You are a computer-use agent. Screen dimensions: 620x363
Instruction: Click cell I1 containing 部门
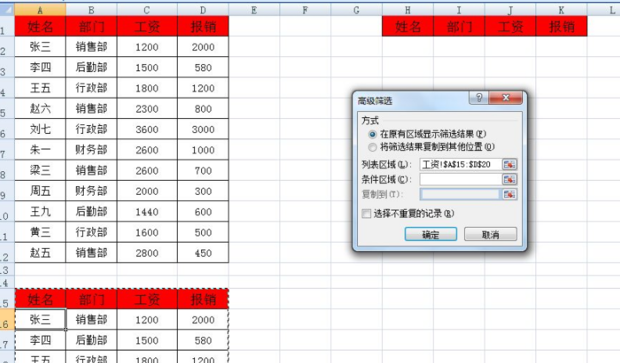pos(459,26)
